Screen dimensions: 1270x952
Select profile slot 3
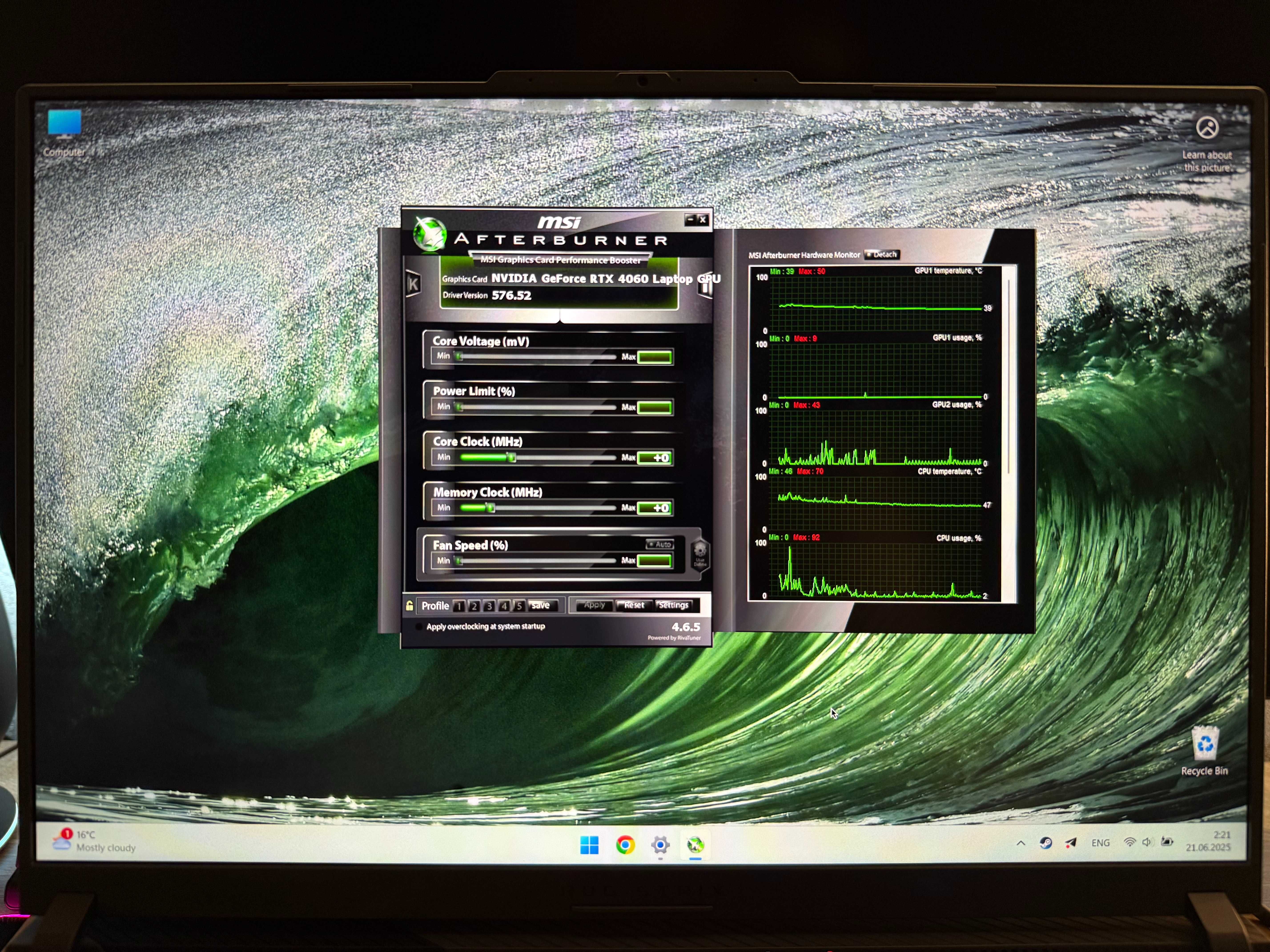click(x=489, y=606)
